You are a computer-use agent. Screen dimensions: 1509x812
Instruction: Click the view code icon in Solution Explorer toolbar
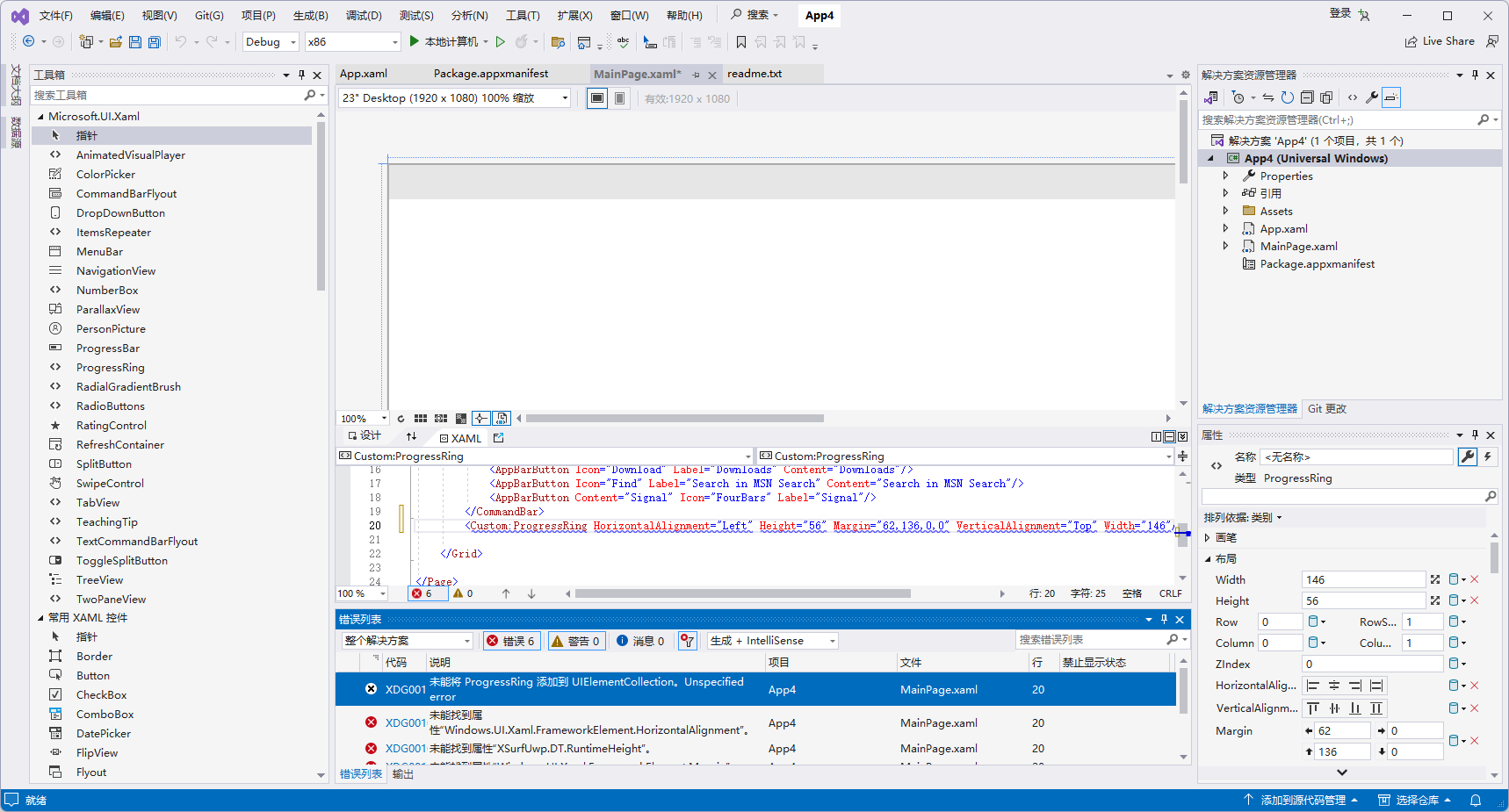click(x=1353, y=97)
